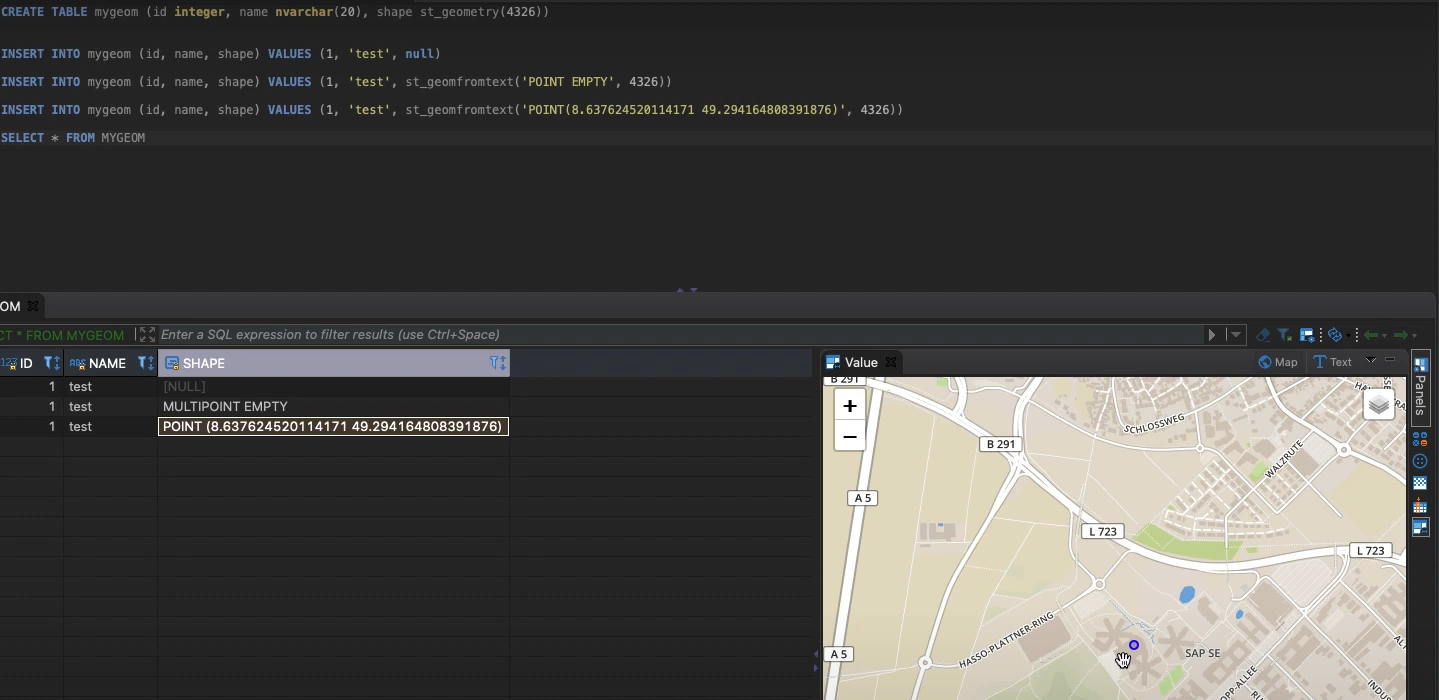Apply the filter with the play button

coord(1212,335)
